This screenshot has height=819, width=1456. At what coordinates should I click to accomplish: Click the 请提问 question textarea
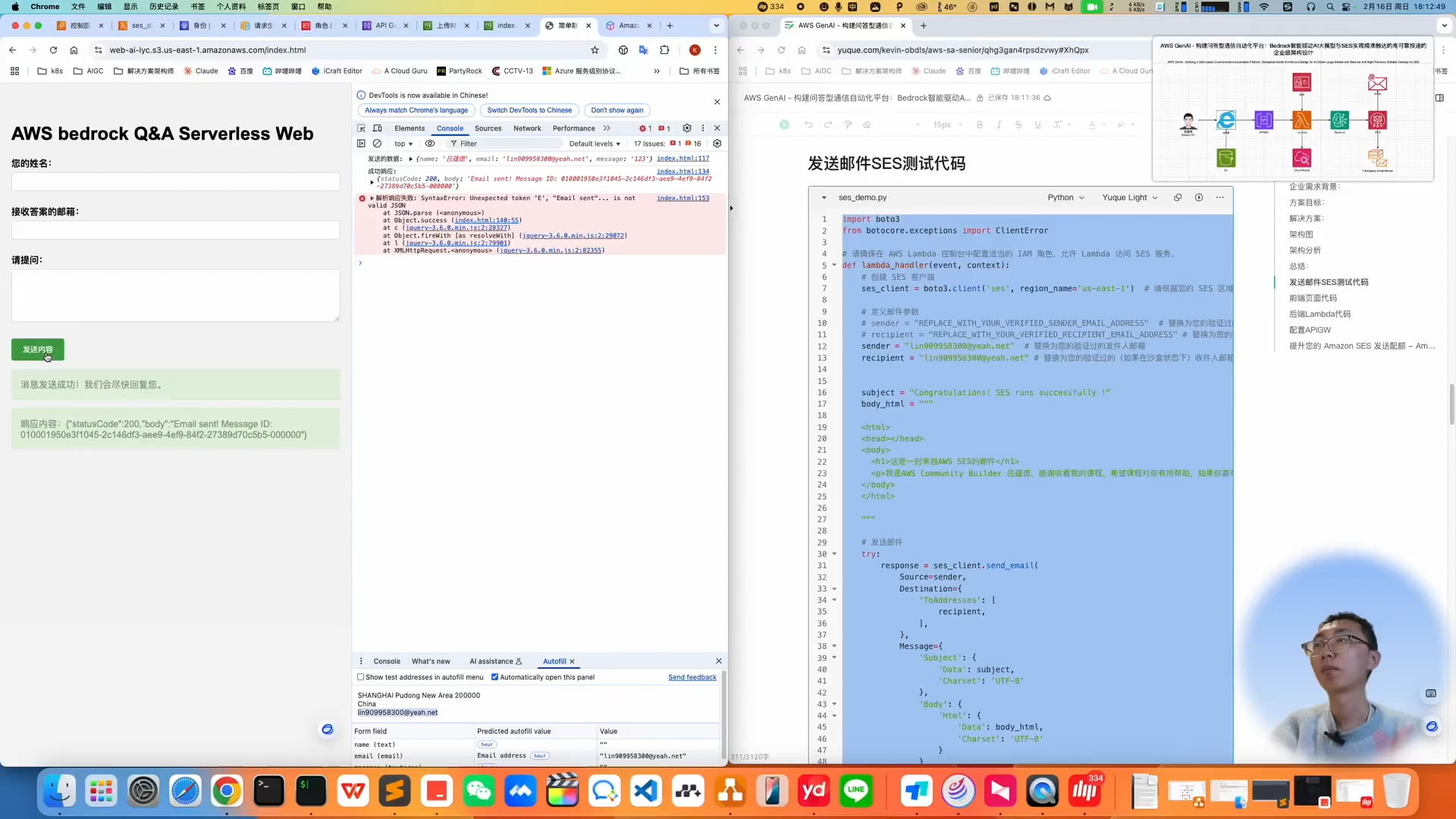pos(175,296)
